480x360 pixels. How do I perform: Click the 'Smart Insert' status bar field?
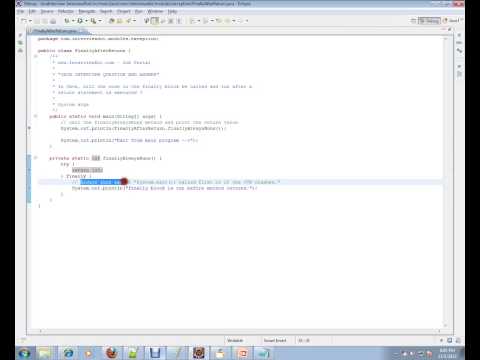[275, 340]
